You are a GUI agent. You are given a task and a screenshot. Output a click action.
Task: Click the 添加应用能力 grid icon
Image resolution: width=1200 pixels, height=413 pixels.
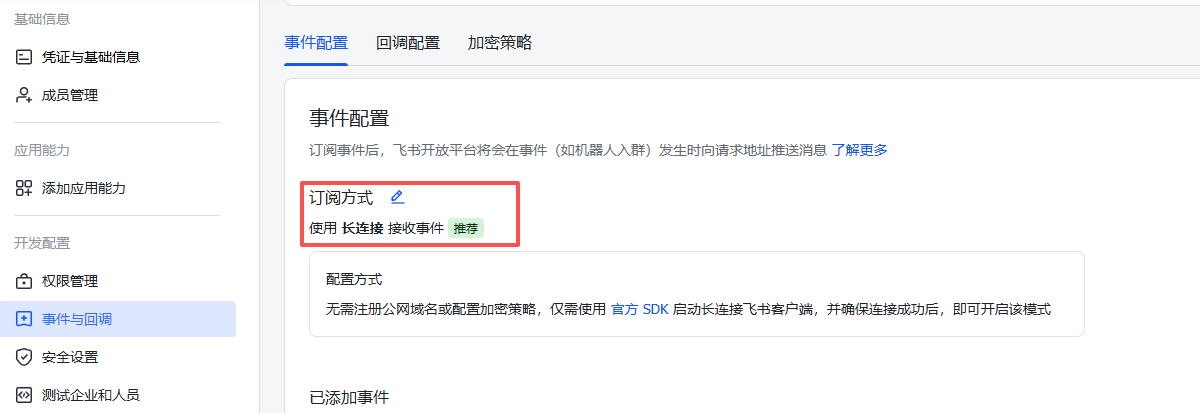tap(24, 188)
